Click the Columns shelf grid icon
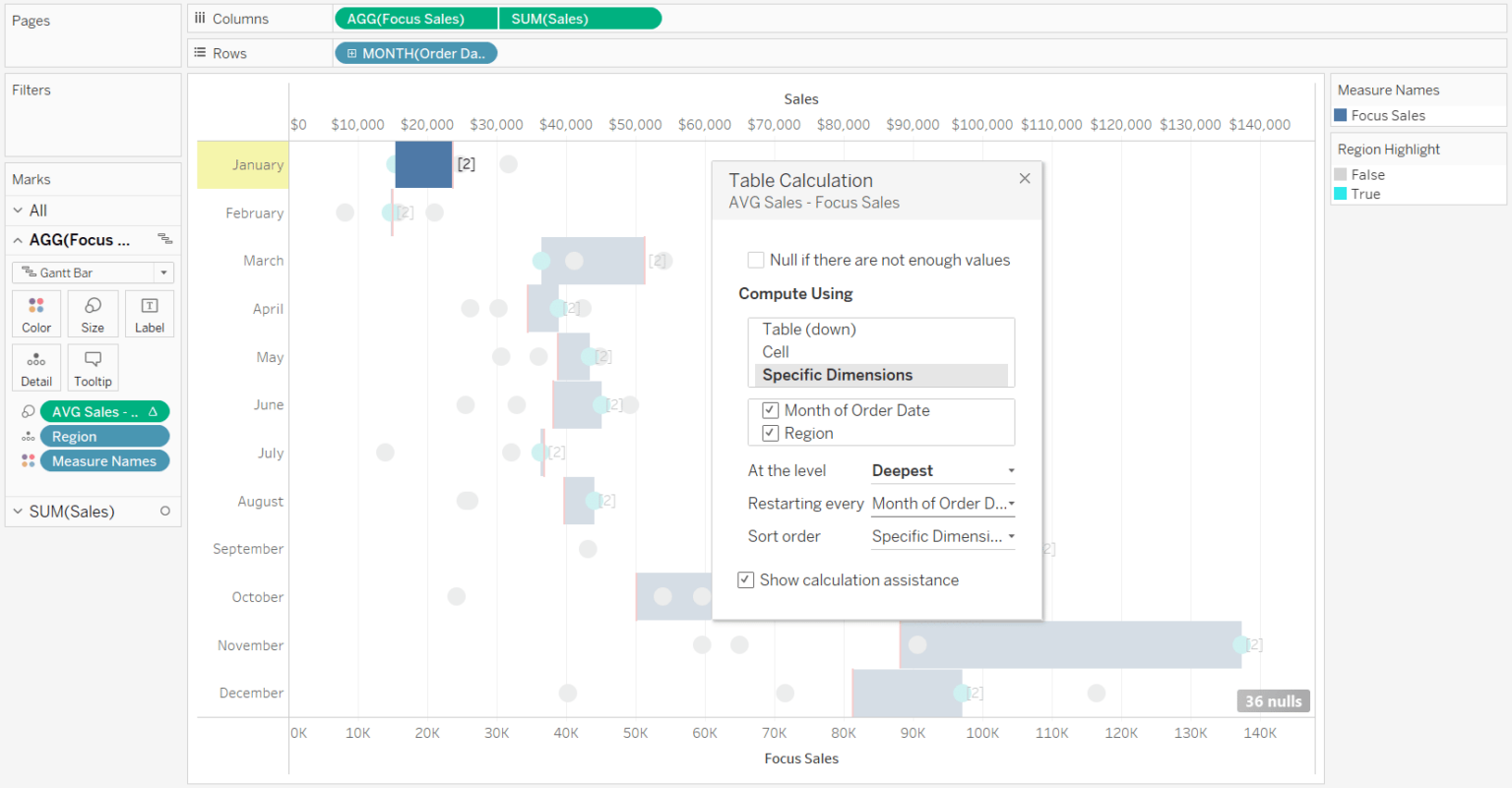 coord(199,18)
